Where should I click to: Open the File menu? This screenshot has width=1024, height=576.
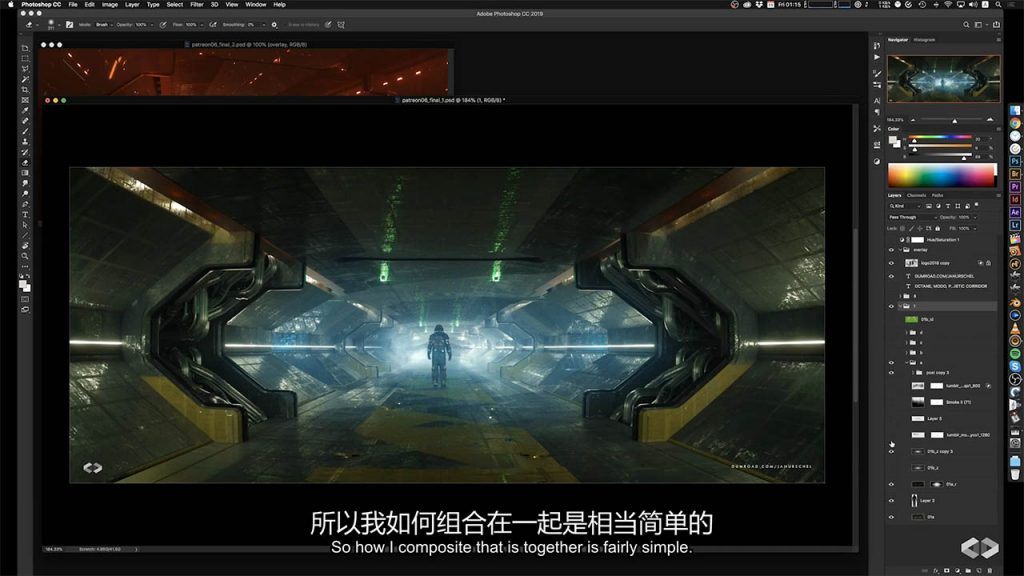tap(73, 5)
